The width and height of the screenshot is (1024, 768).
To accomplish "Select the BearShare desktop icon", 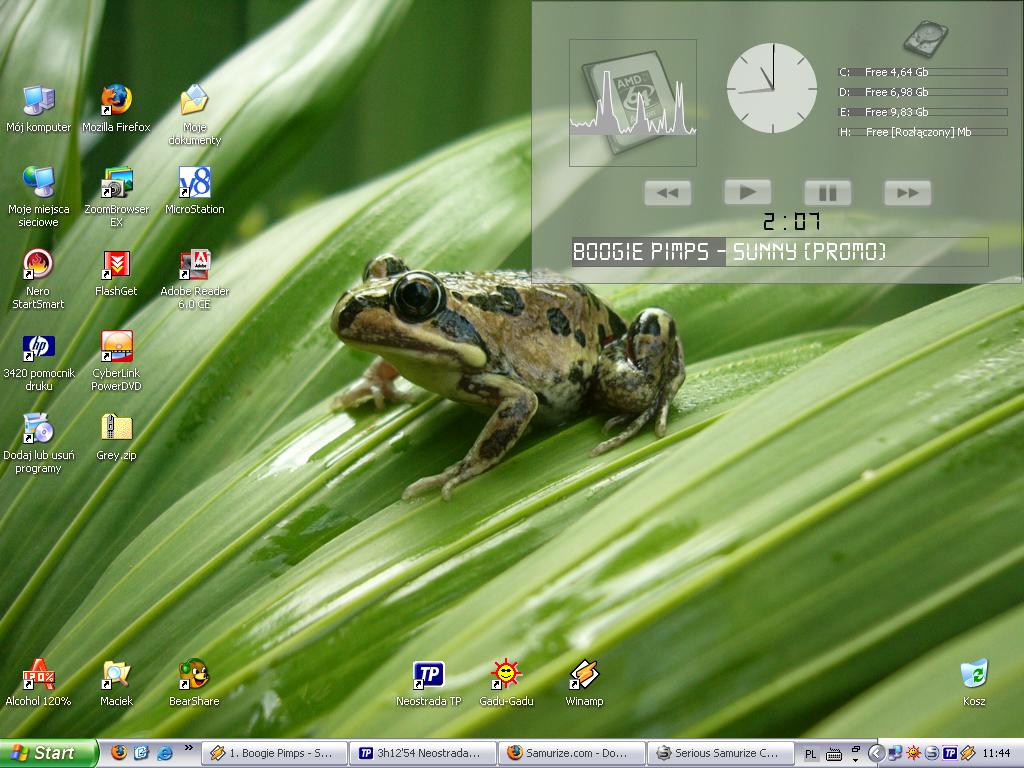I will coord(194,675).
